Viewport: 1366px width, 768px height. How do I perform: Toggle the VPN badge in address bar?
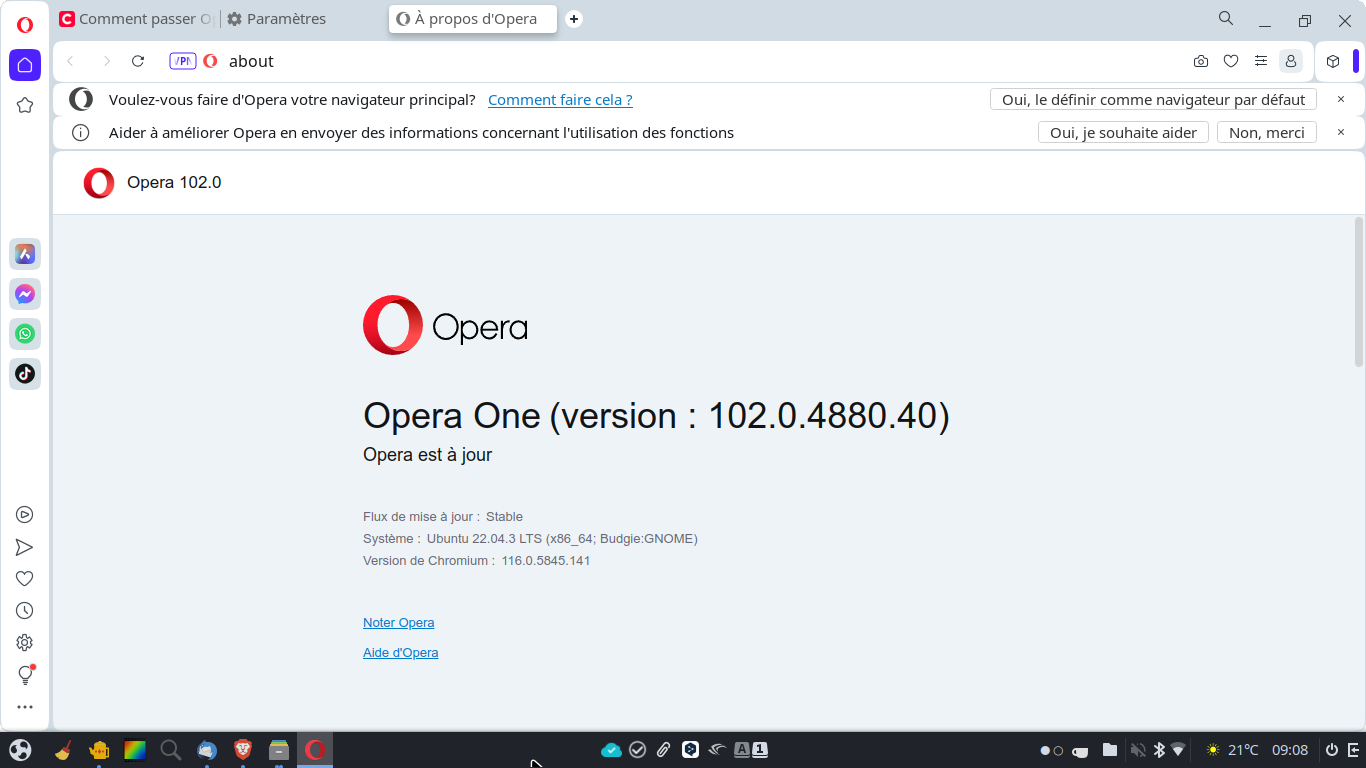(x=182, y=61)
